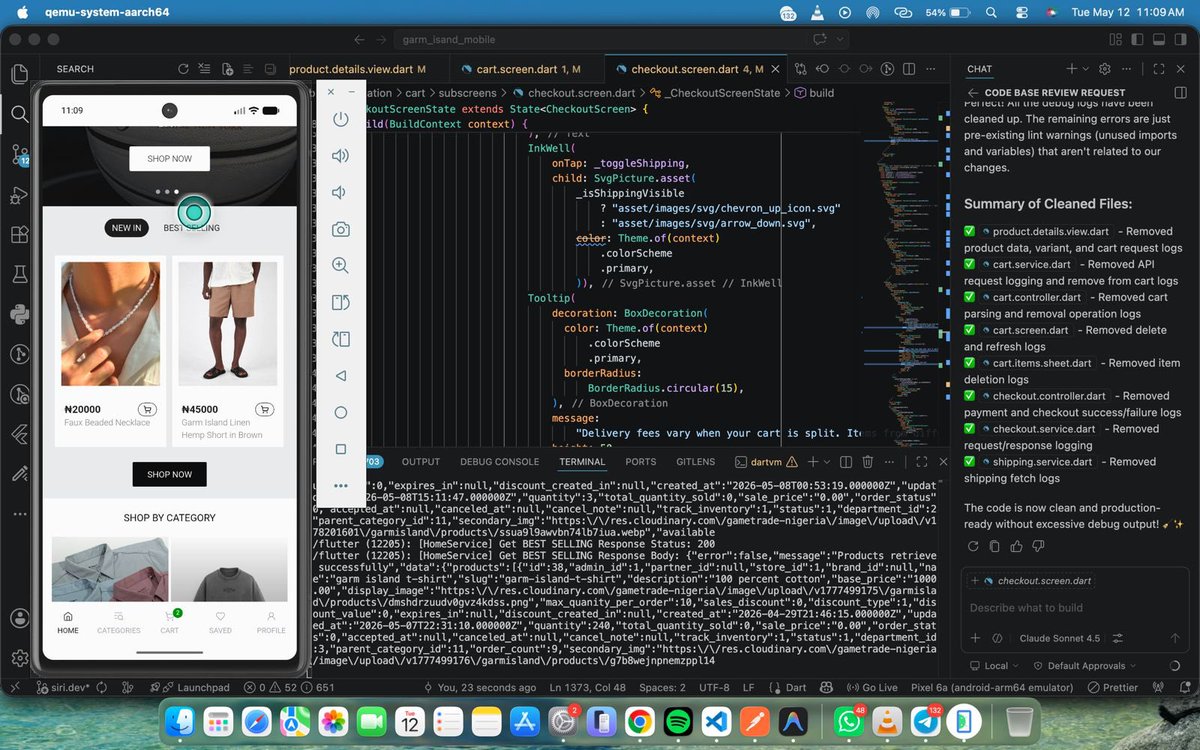
Task: Kill terminal with trash icon
Action: 868,462
